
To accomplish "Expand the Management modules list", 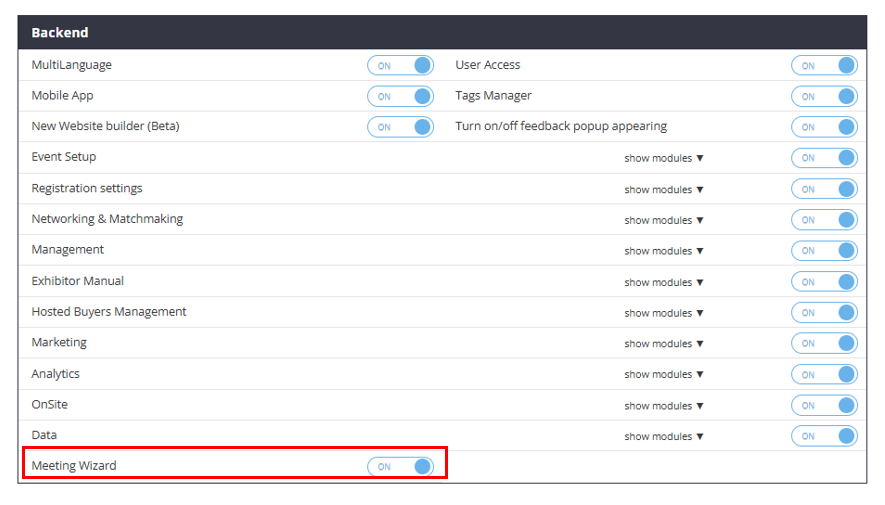I will pyautogui.click(x=664, y=251).
